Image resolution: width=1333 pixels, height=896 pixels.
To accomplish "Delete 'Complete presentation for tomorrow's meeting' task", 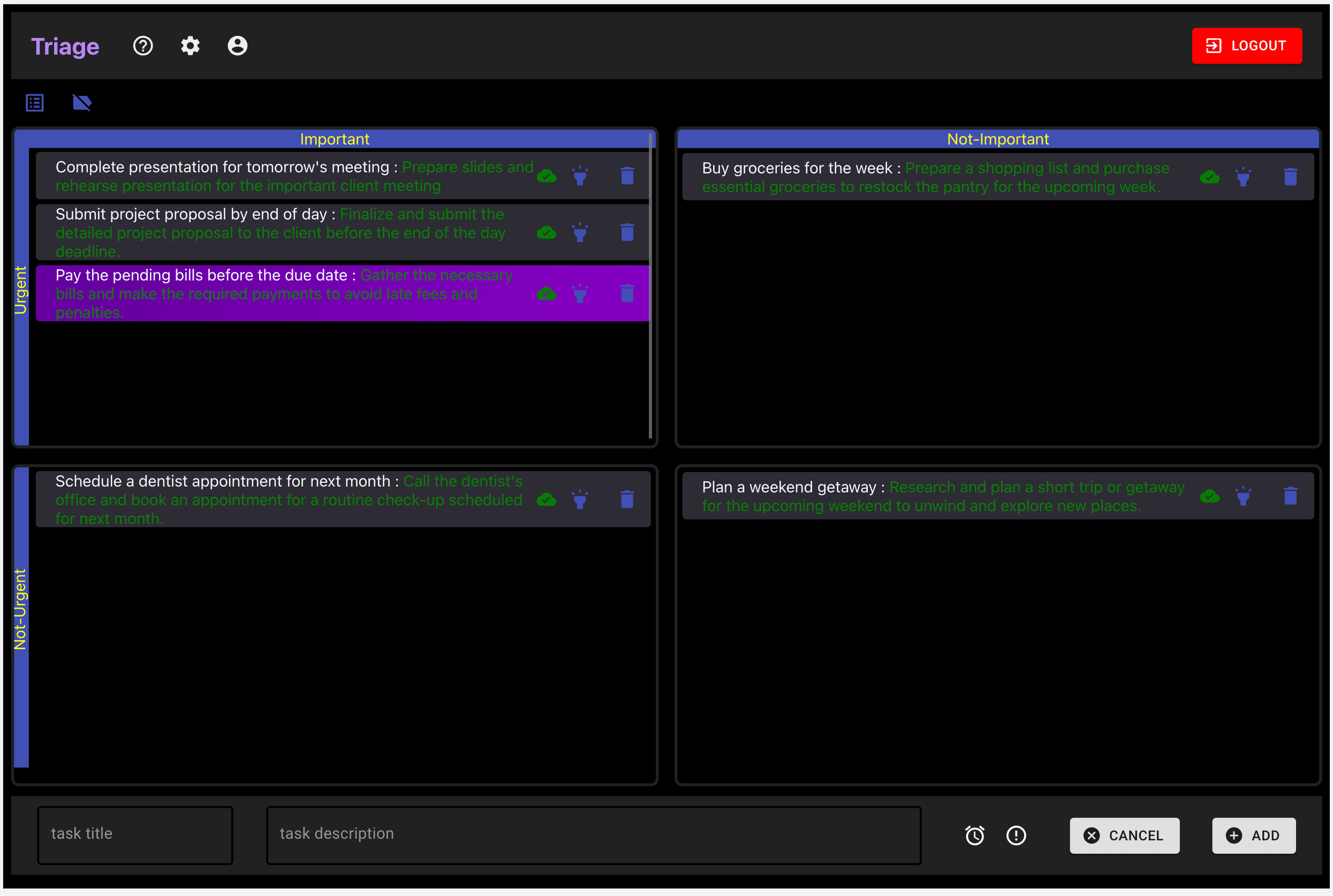I will (x=627, y=176).
